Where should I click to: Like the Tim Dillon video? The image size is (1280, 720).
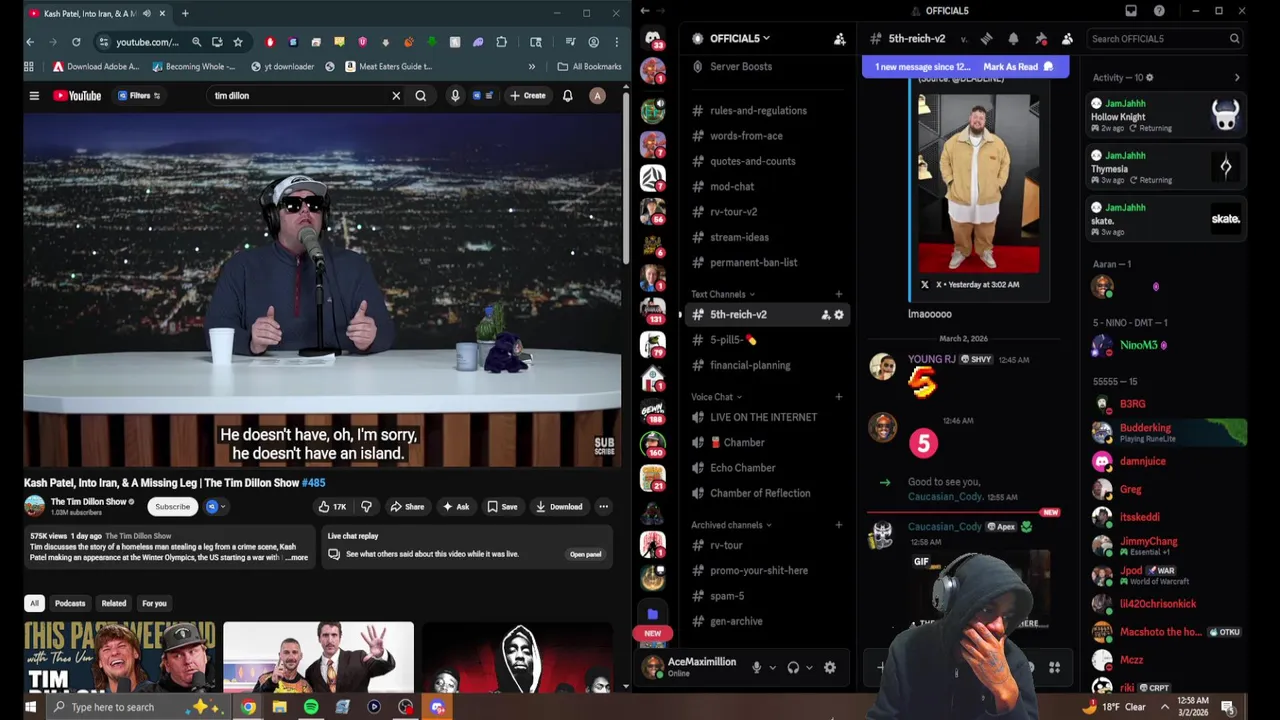pos(333,507)
